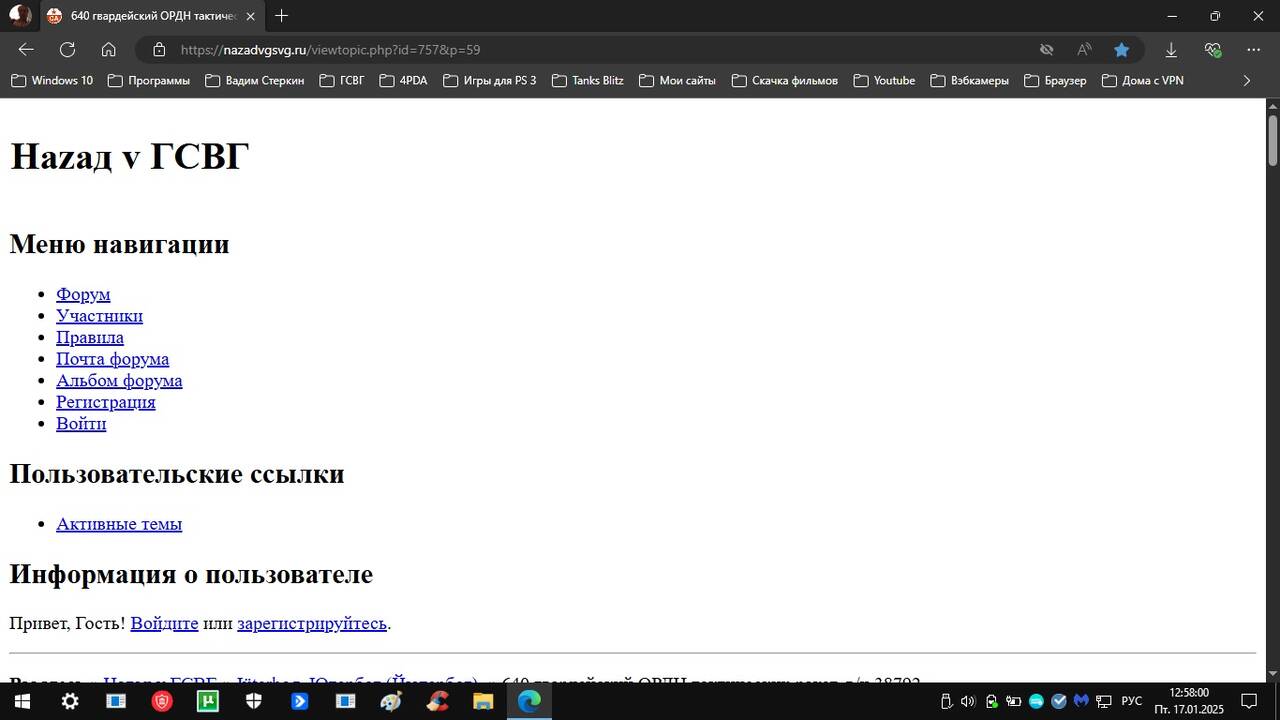This screenshot has height=720, width=1280.
Task: Open the Мои сайты bookmarks folder
Action: (677, 80)
